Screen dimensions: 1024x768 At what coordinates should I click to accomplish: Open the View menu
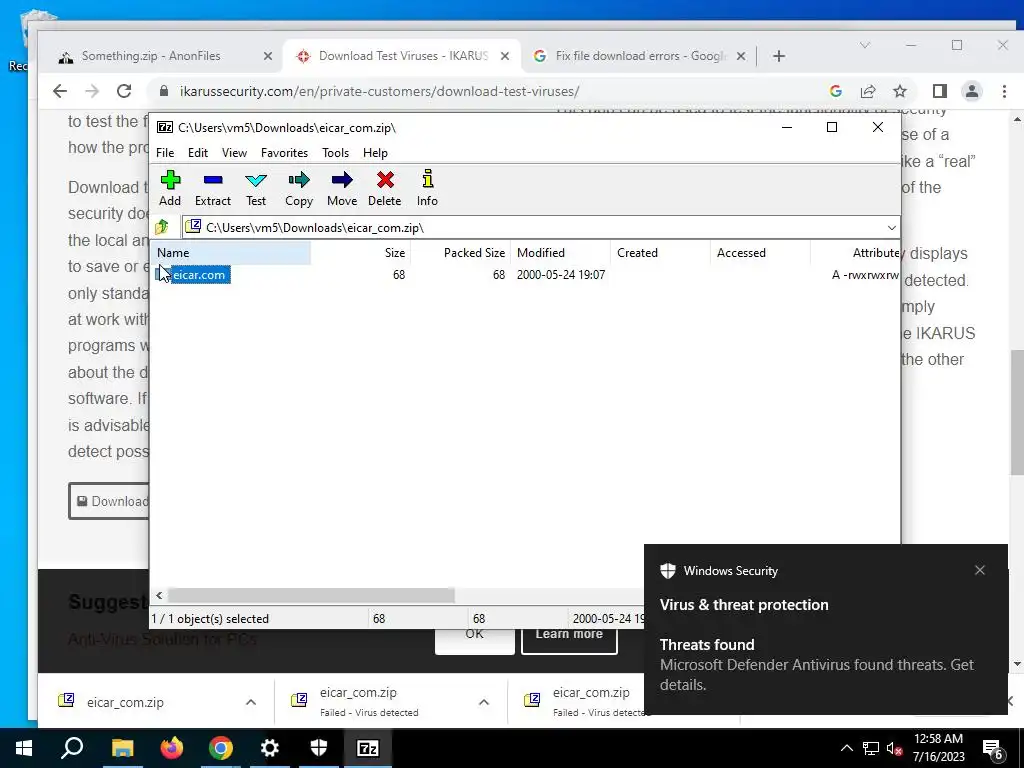click(x=234, y=153)
